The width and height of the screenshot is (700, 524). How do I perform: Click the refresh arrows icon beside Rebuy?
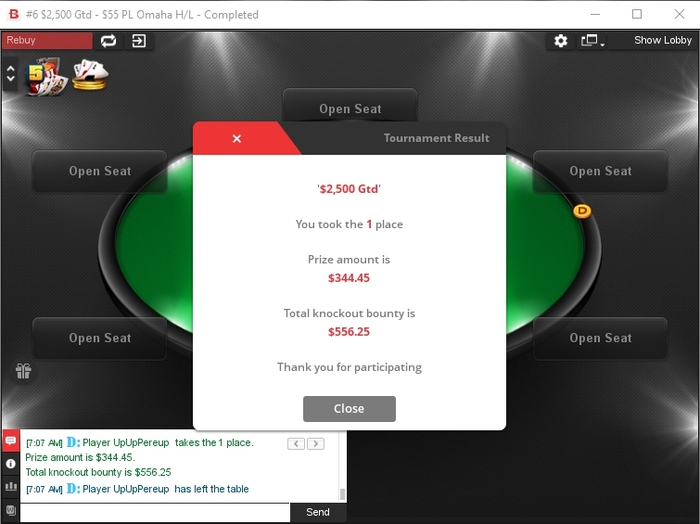point(108,41)
